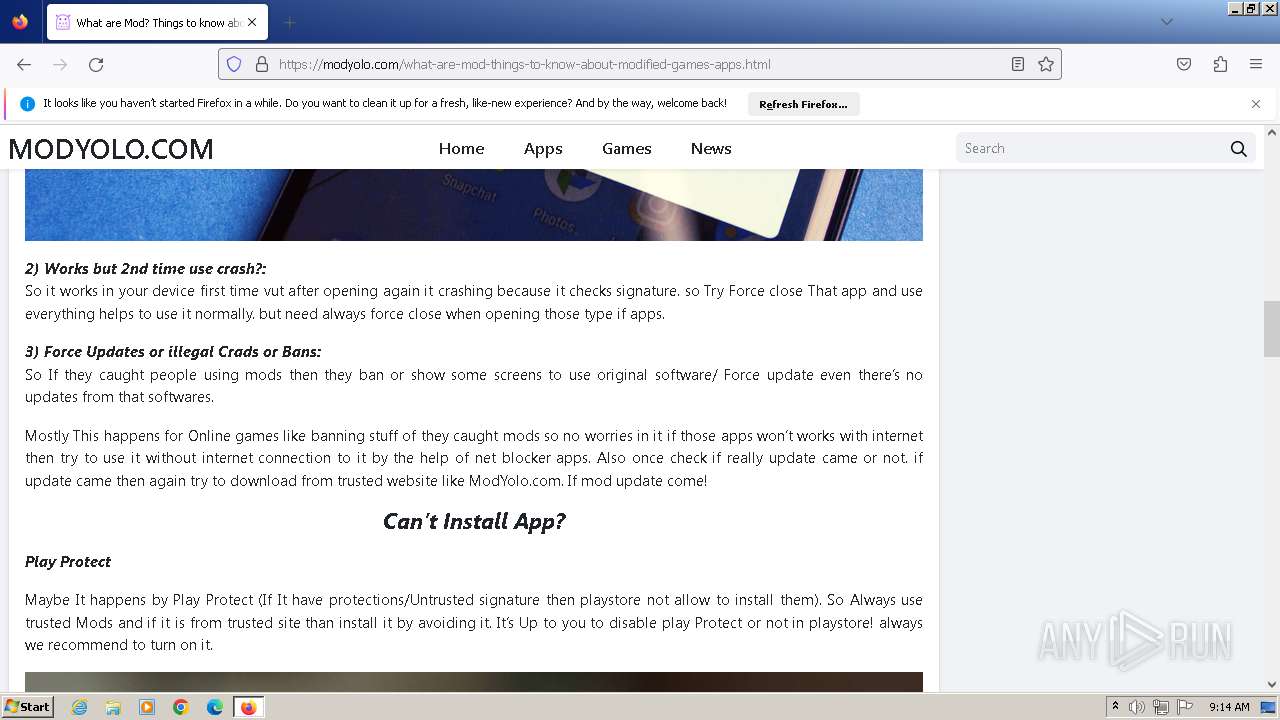Viewport: 1280px width, 720px height.
Task: Launch Internet Explorer from taskbar
Action: pyautogui.click(x=80, y=707)
